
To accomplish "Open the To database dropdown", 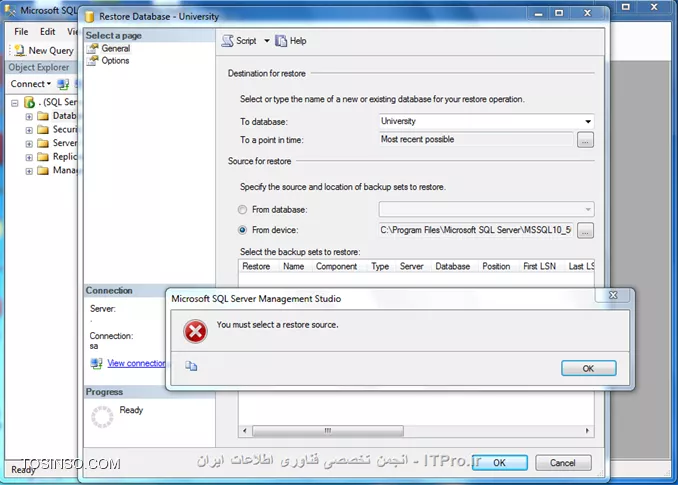I will pos(588,121).
